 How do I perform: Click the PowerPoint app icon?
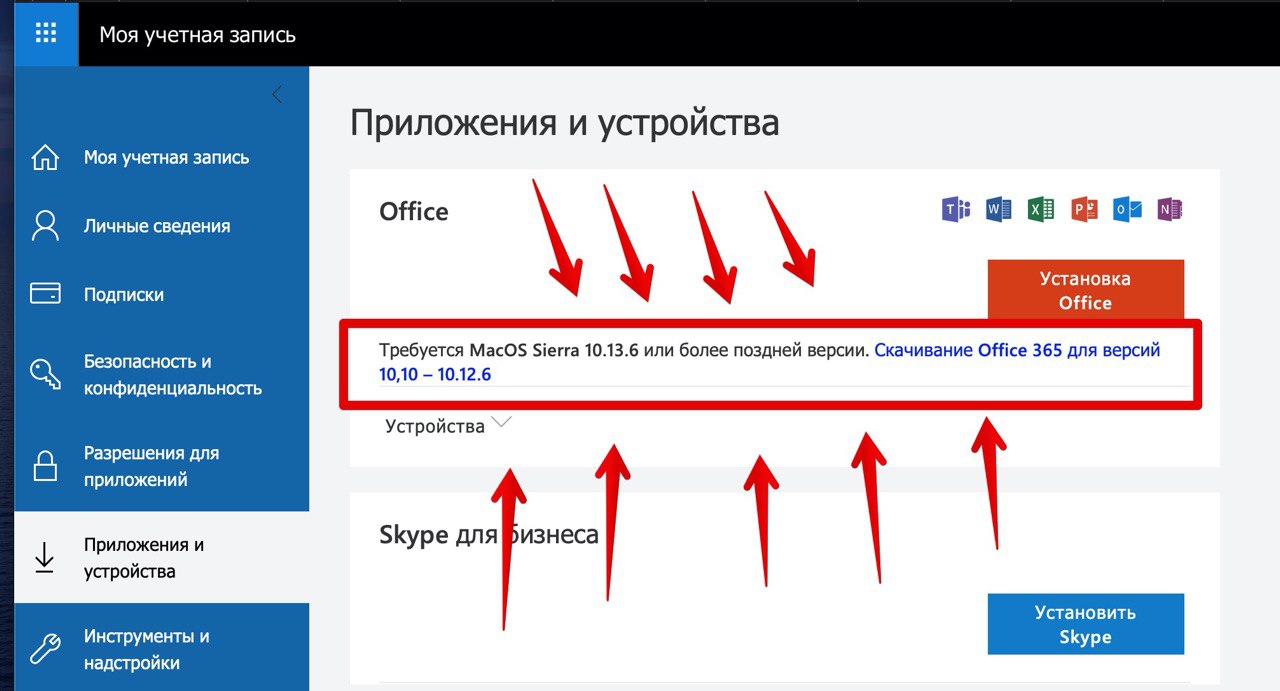click(x=1084, y=209)
